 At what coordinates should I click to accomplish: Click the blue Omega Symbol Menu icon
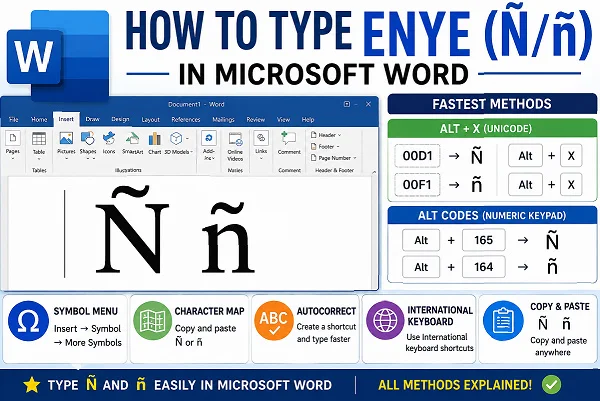point(28,321)
